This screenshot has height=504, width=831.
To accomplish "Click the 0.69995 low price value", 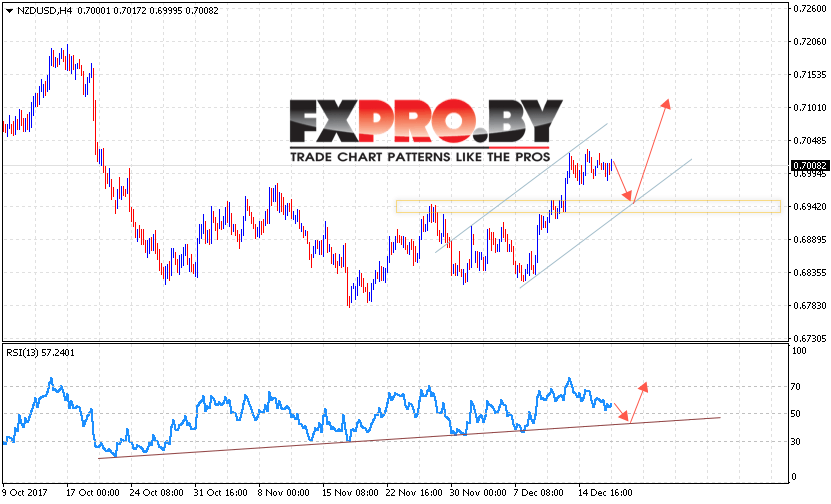I will (x=166, y=11).
